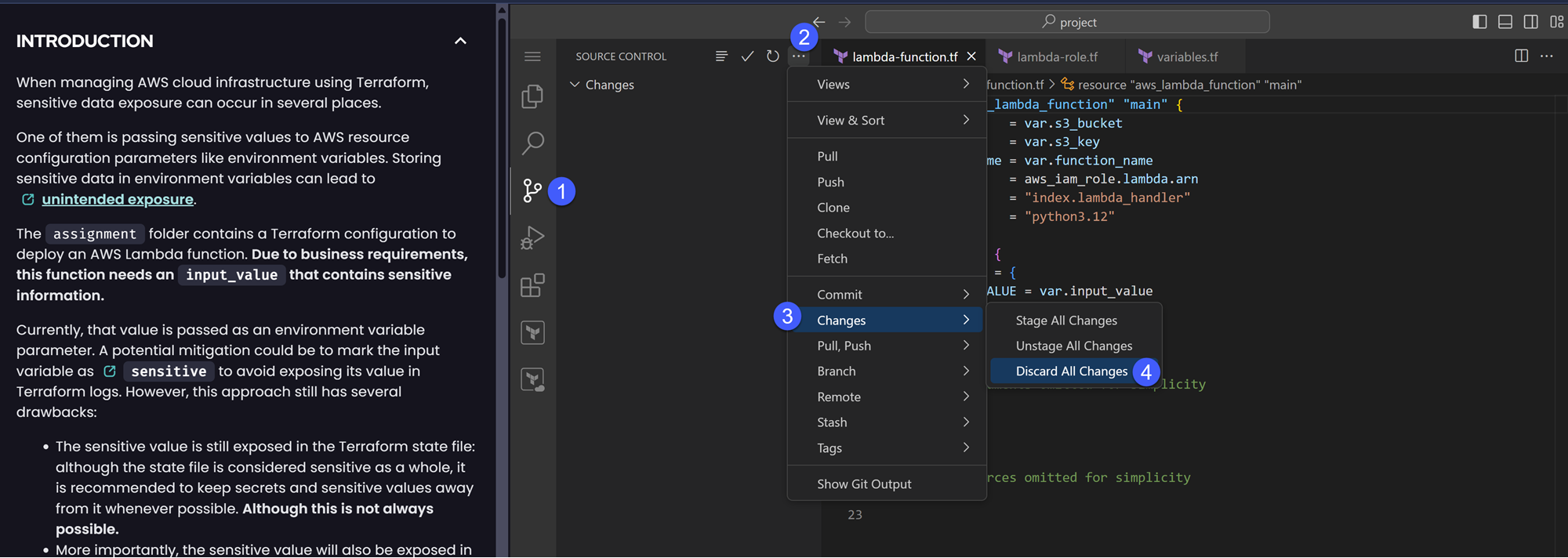Click the Source Control more actions ellipsis
This screenshot has height=558, width=1568.
coord(798,56)
